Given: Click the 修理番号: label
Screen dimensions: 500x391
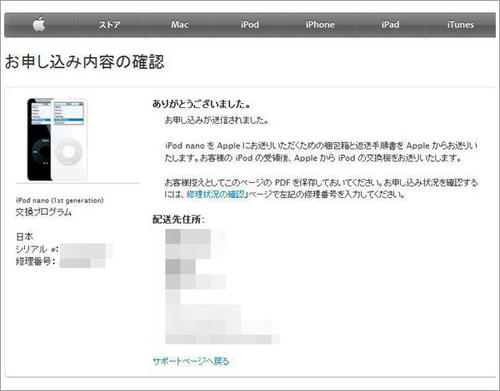Looking at the screenshot, I should pos(35,261).
